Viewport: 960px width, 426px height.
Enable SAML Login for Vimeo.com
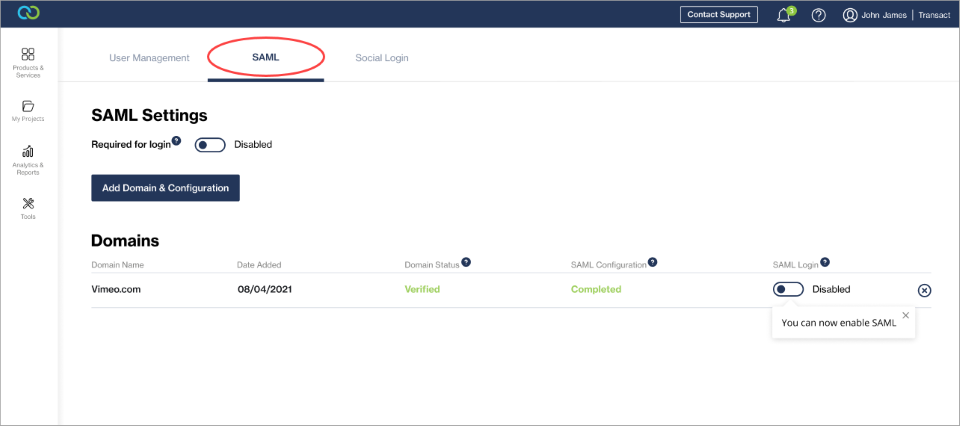click(788, 290)
